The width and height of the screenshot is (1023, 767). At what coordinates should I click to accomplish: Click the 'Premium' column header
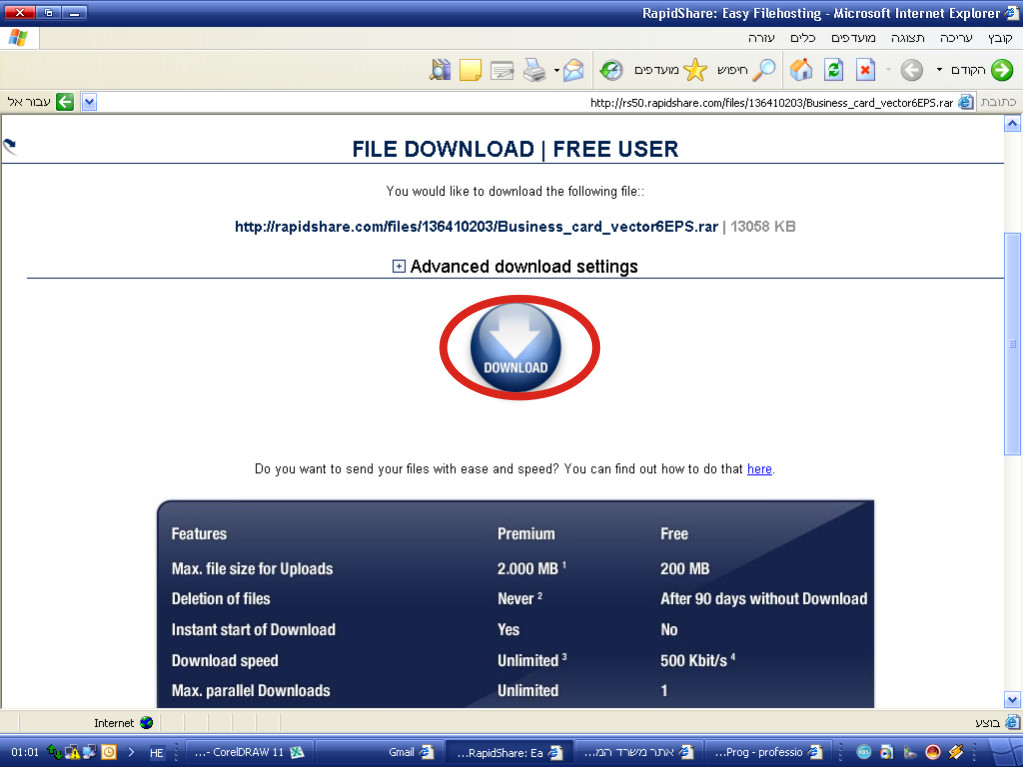coord(526,534)
